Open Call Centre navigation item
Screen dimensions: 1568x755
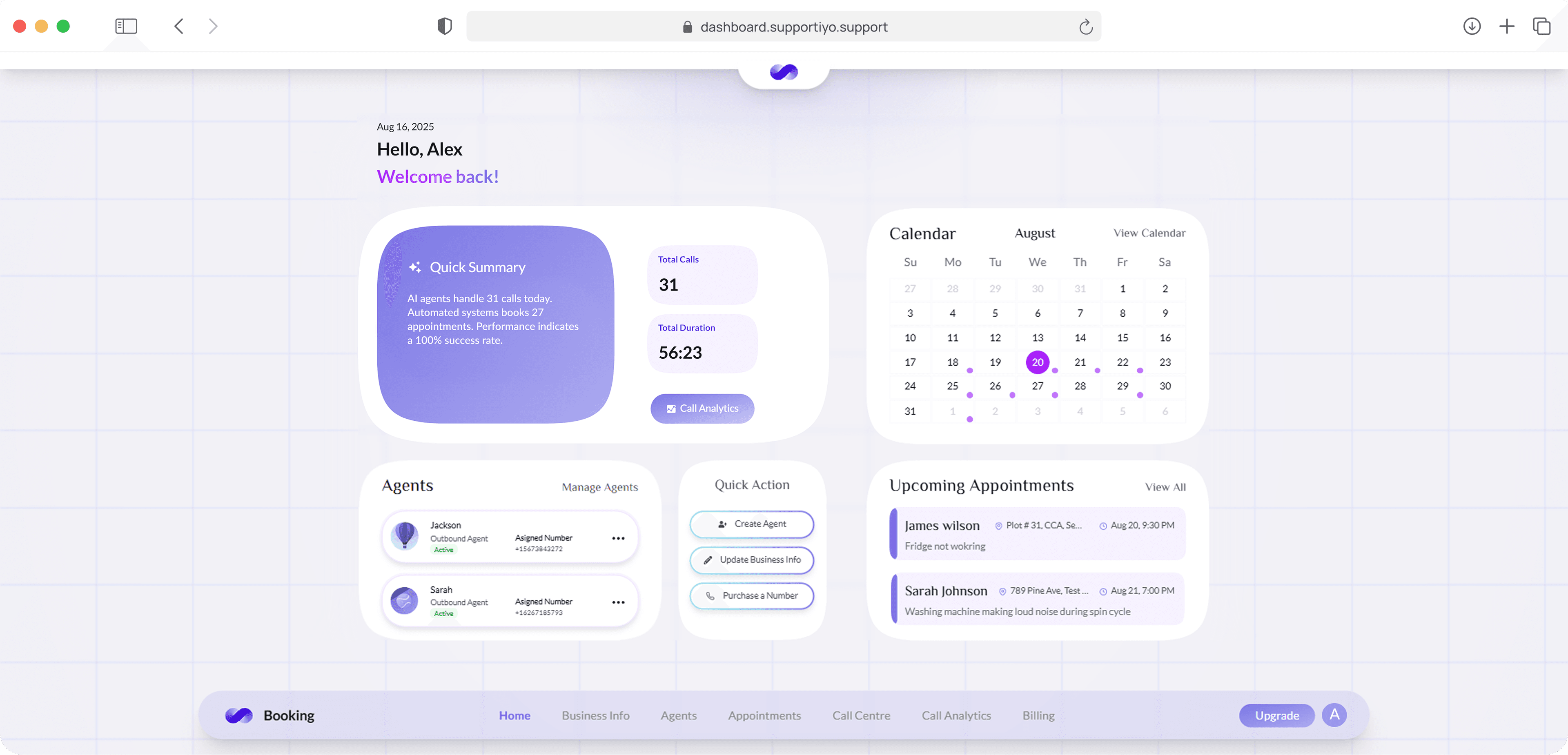(x=861, y=716)
